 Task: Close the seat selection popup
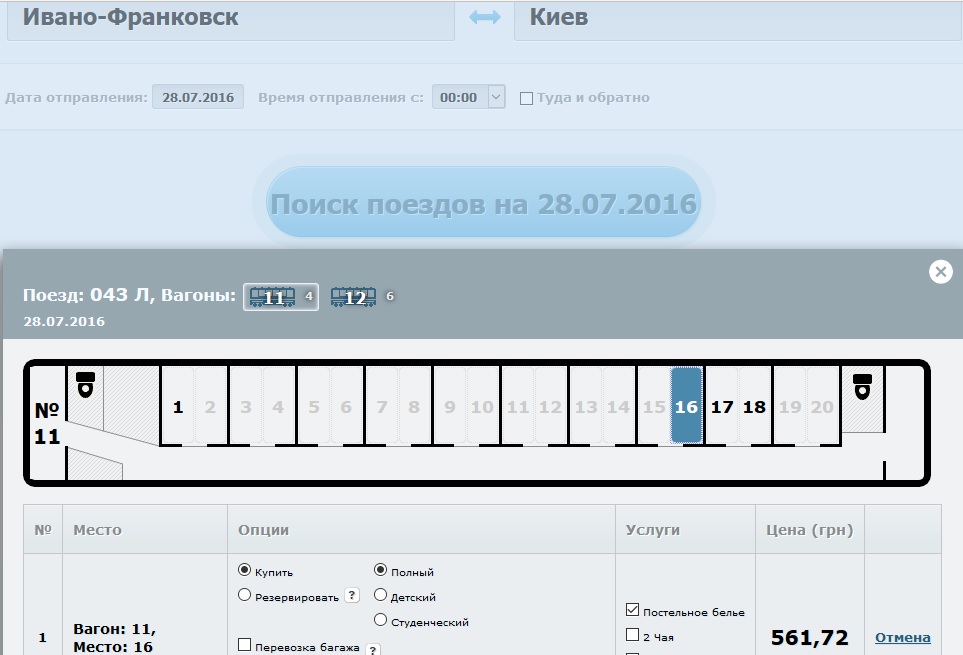tap(940, 271)
